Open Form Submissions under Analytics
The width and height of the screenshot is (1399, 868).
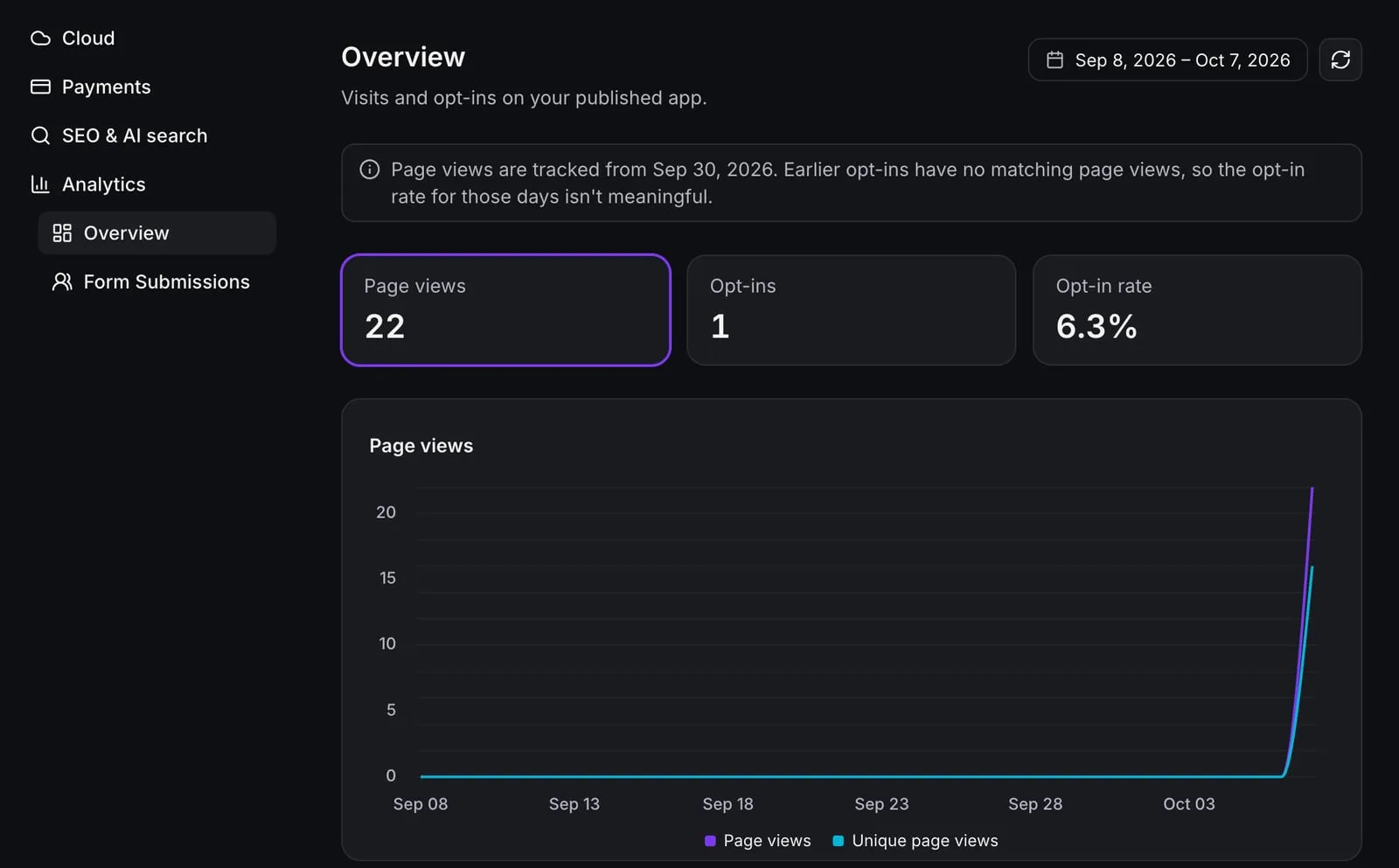click(157, 281)
